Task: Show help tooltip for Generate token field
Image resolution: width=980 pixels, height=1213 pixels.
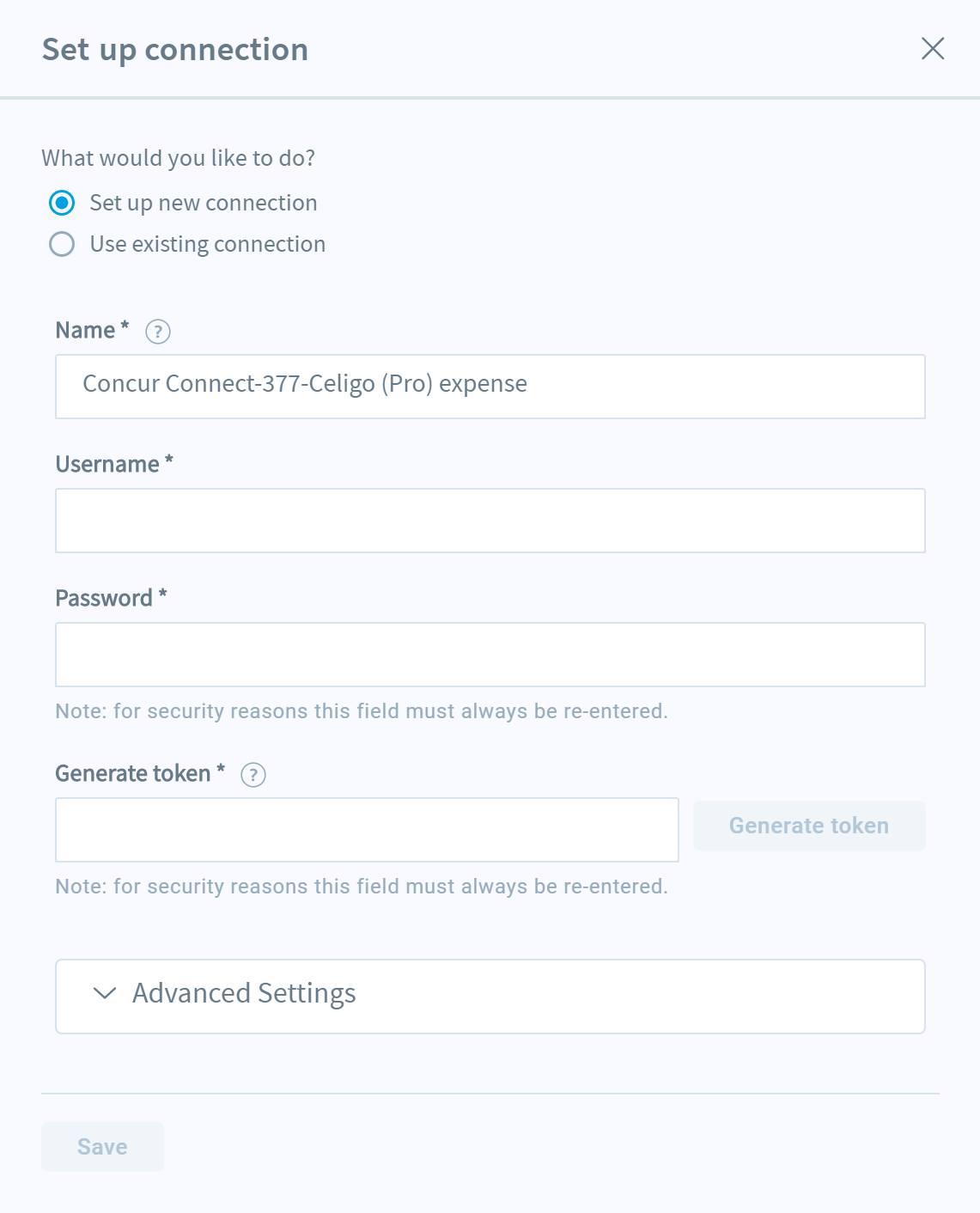Action: tap(253, 775)
